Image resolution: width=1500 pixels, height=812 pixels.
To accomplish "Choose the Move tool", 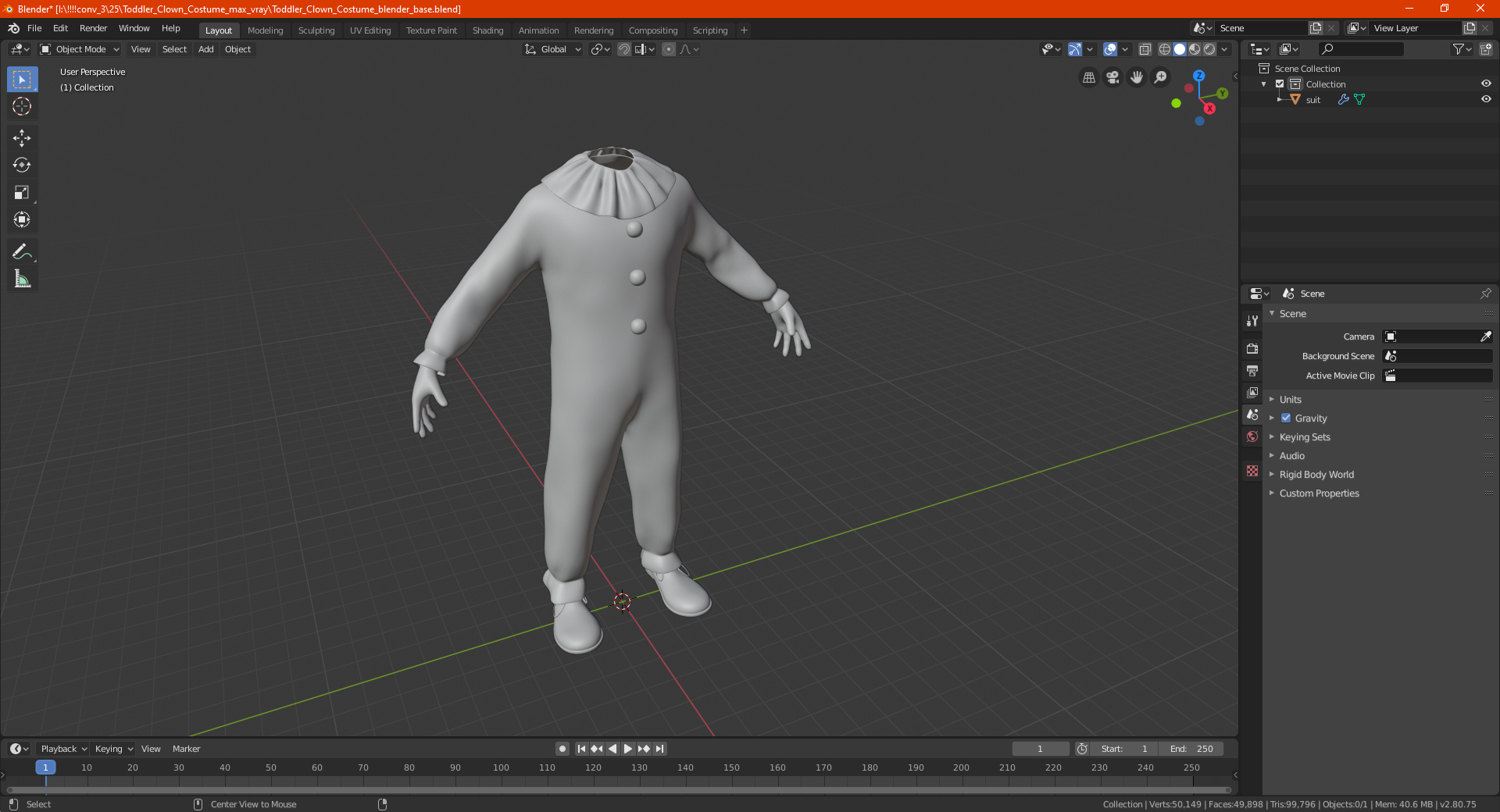I will coord(22,138).
